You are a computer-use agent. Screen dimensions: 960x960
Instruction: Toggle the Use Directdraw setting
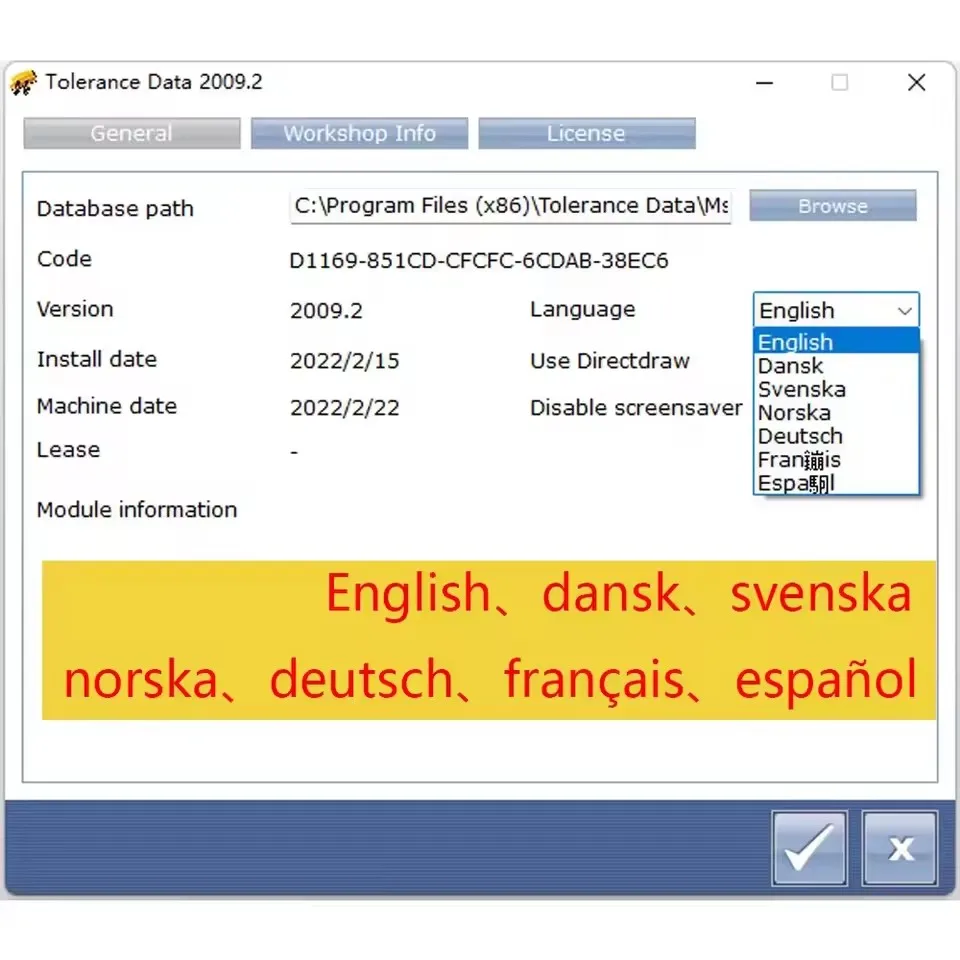click(609, 361)
